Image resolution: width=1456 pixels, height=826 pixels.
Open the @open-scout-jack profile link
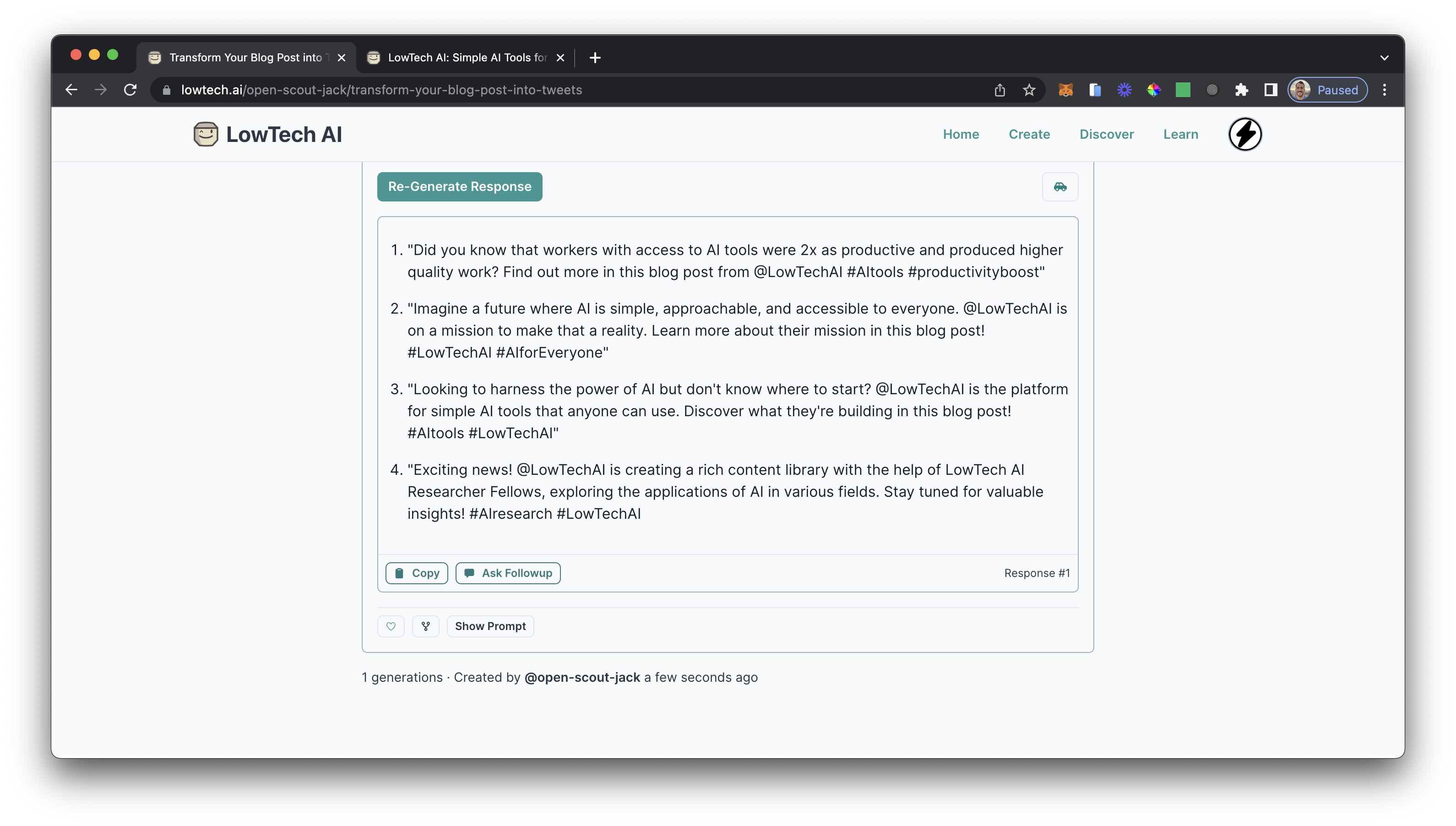(582, 677)
